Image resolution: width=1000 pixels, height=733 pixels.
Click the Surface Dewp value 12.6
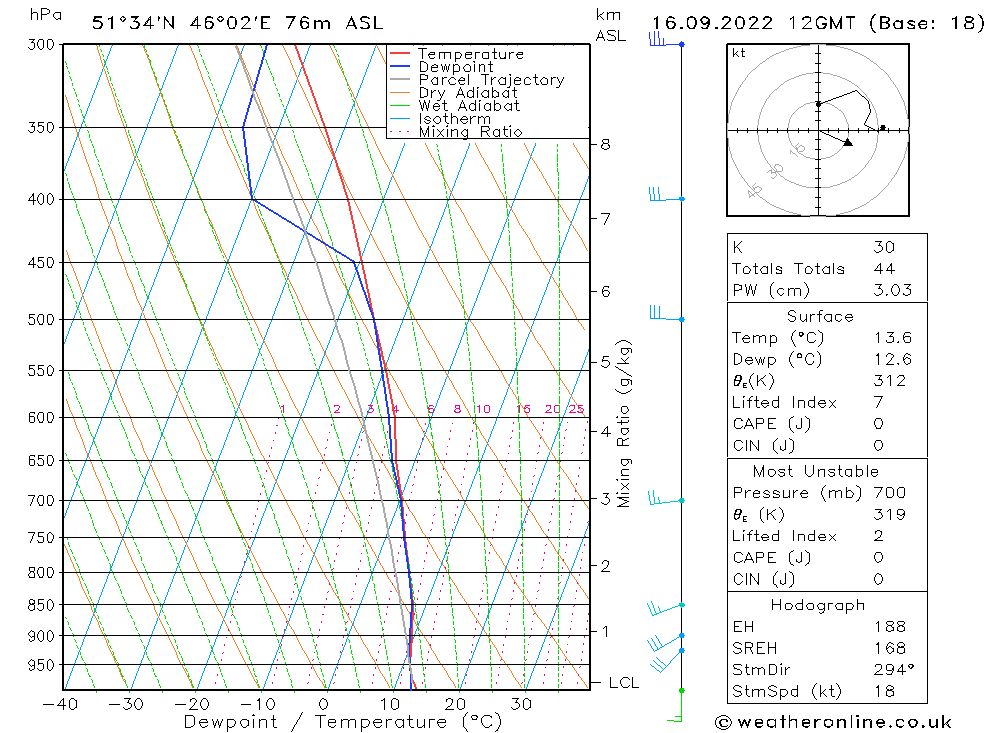pos(893,359)
